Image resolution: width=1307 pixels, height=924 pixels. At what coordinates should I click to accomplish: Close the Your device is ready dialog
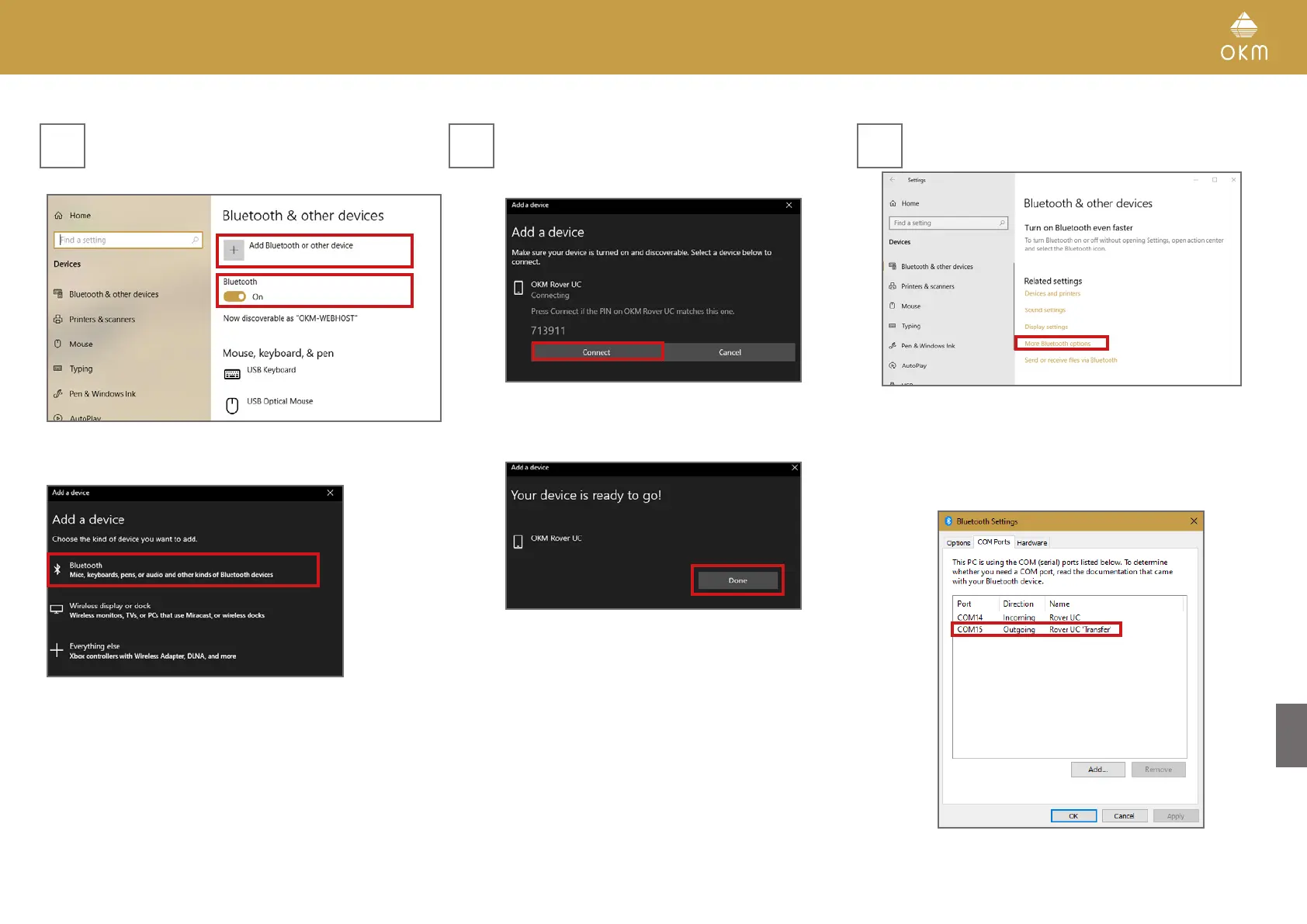[795, 467]
